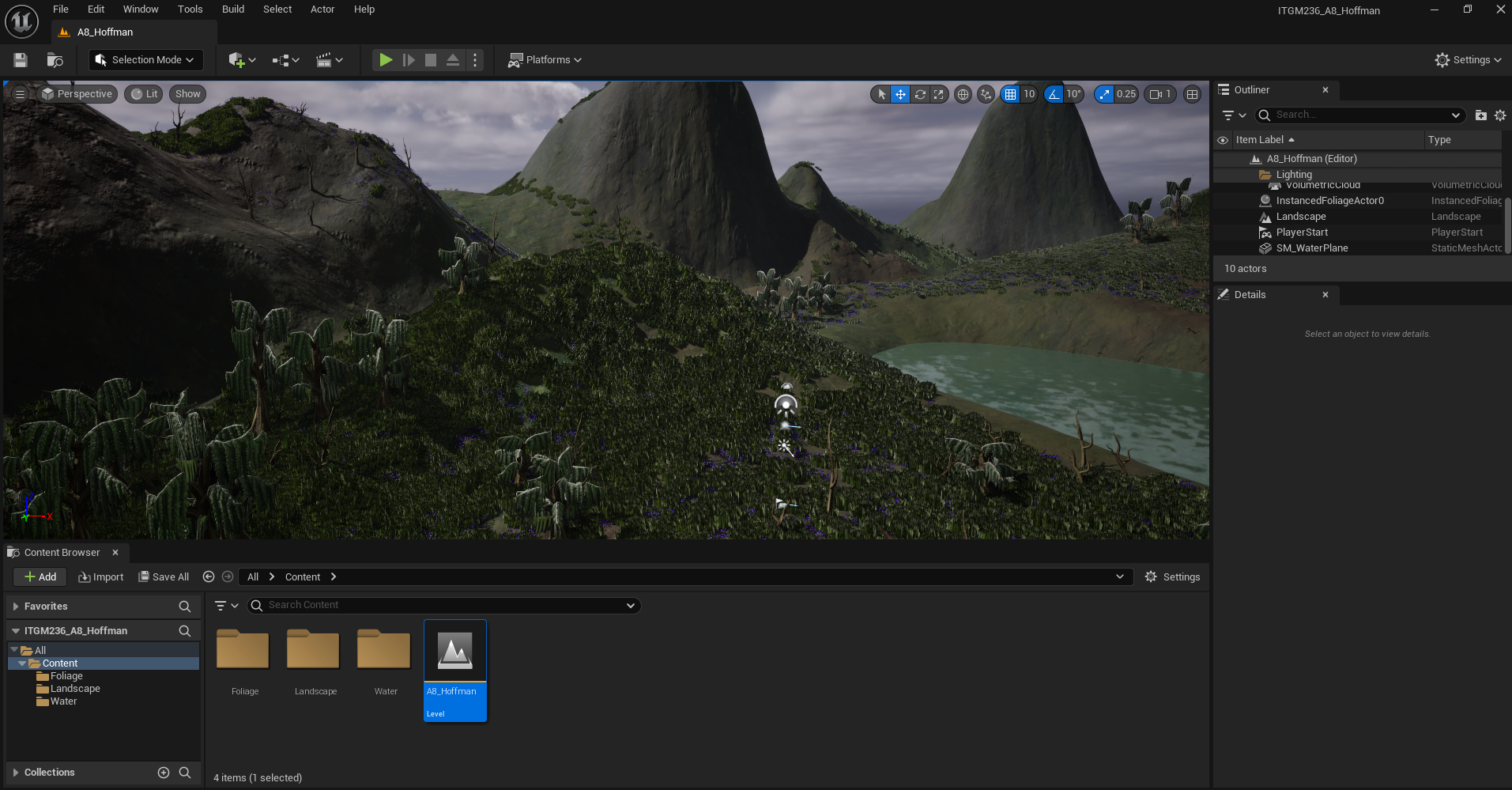Open the quick add content dropdown

click(x=242, y=60)
